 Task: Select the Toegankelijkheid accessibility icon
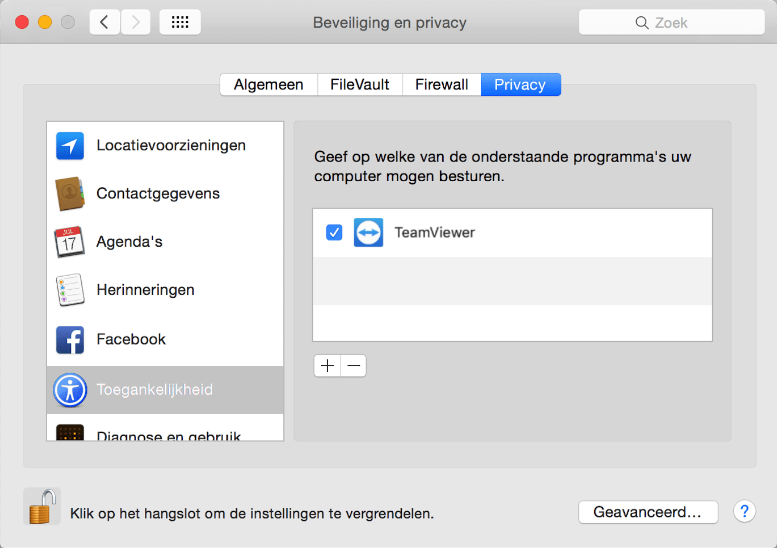point(70,390)
